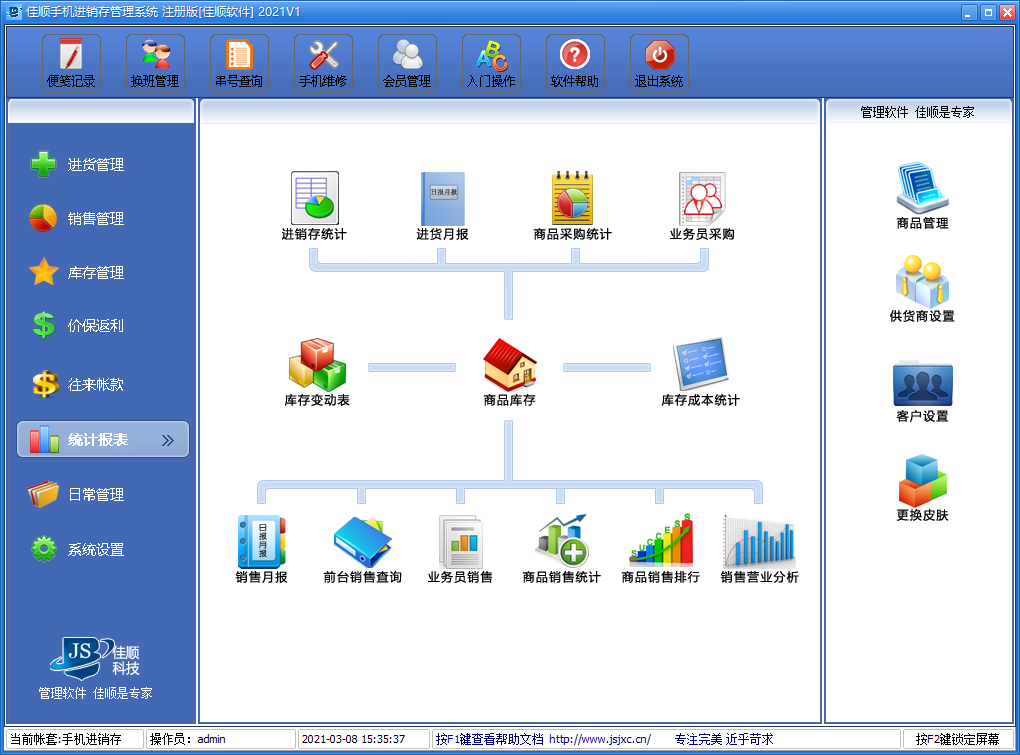Open 供货商设置 supplier settings
Screen dimensions: 1020x755
(x=922, y=289)
